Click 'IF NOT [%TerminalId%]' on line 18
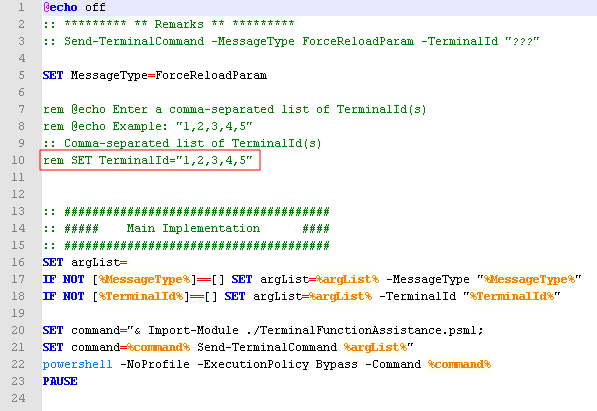The width and height of the screenshot is (597, 411). [x=116, y=296]
